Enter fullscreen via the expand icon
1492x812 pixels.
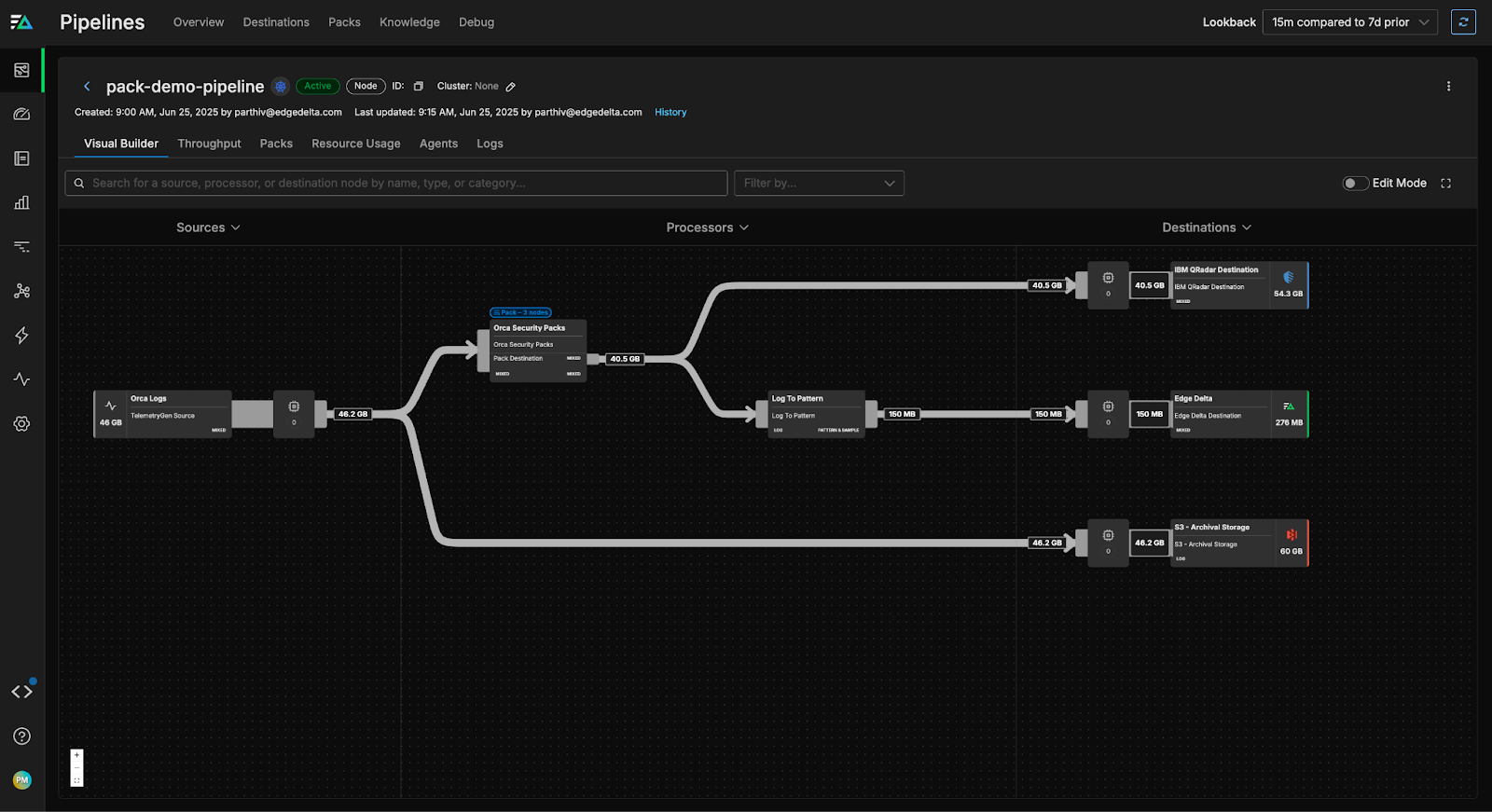1446,184
